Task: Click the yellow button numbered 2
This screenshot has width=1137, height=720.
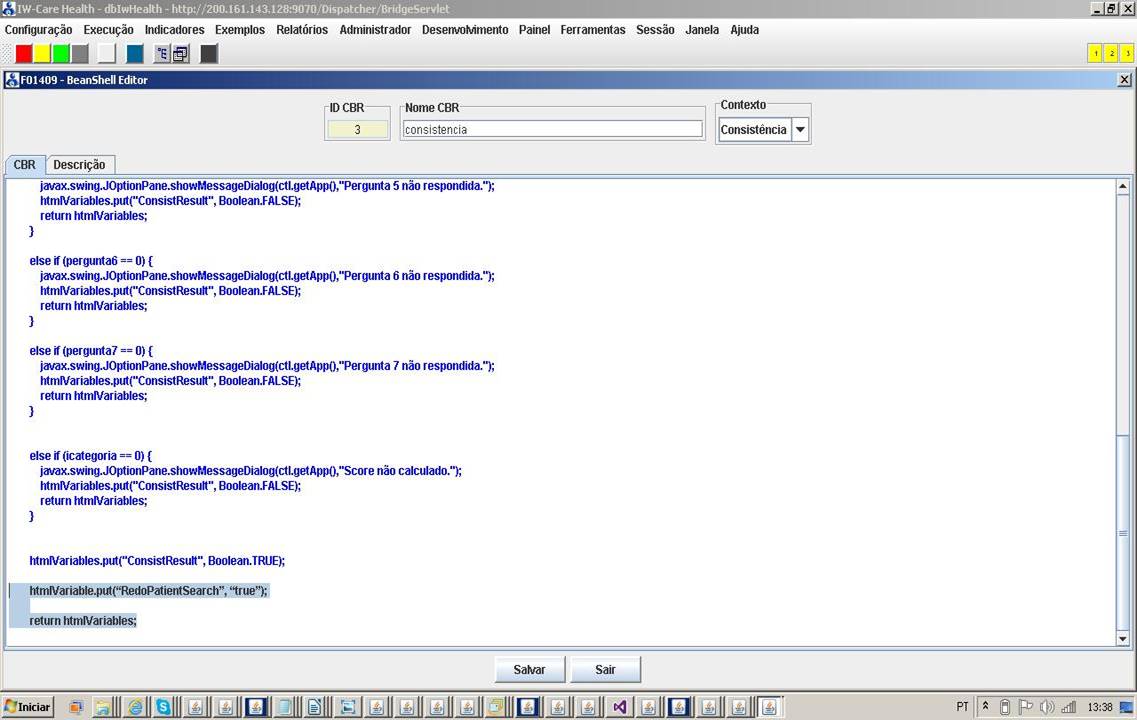Action: pos(1111,54)
